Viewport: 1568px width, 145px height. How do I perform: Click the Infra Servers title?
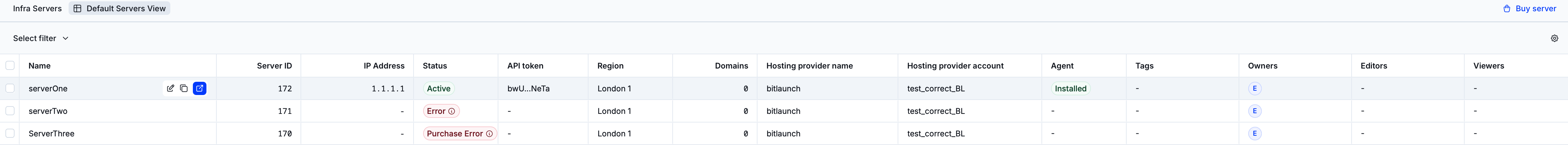[x=37, y=9]
